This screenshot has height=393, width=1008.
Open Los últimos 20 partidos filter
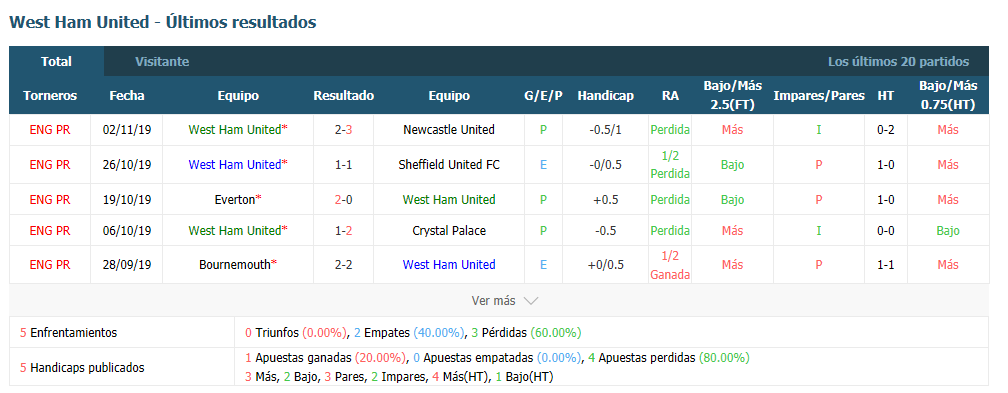pyautogui.click(x=898, y=62)
